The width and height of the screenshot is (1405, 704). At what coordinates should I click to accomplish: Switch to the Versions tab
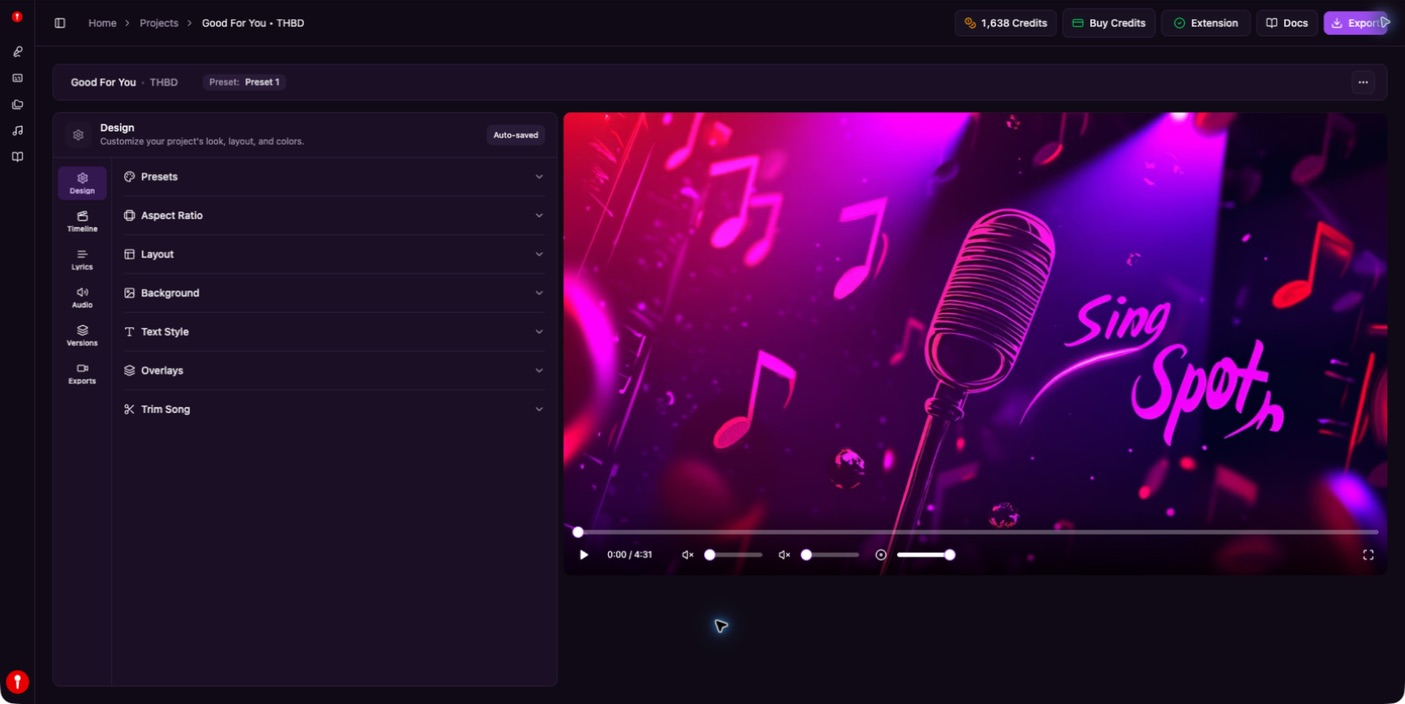point(82,335)
